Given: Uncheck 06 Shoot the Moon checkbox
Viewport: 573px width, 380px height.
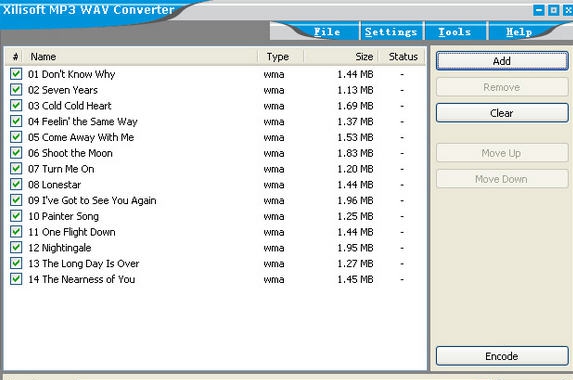Looking at the screenshot, I should [x=16, y=153].
